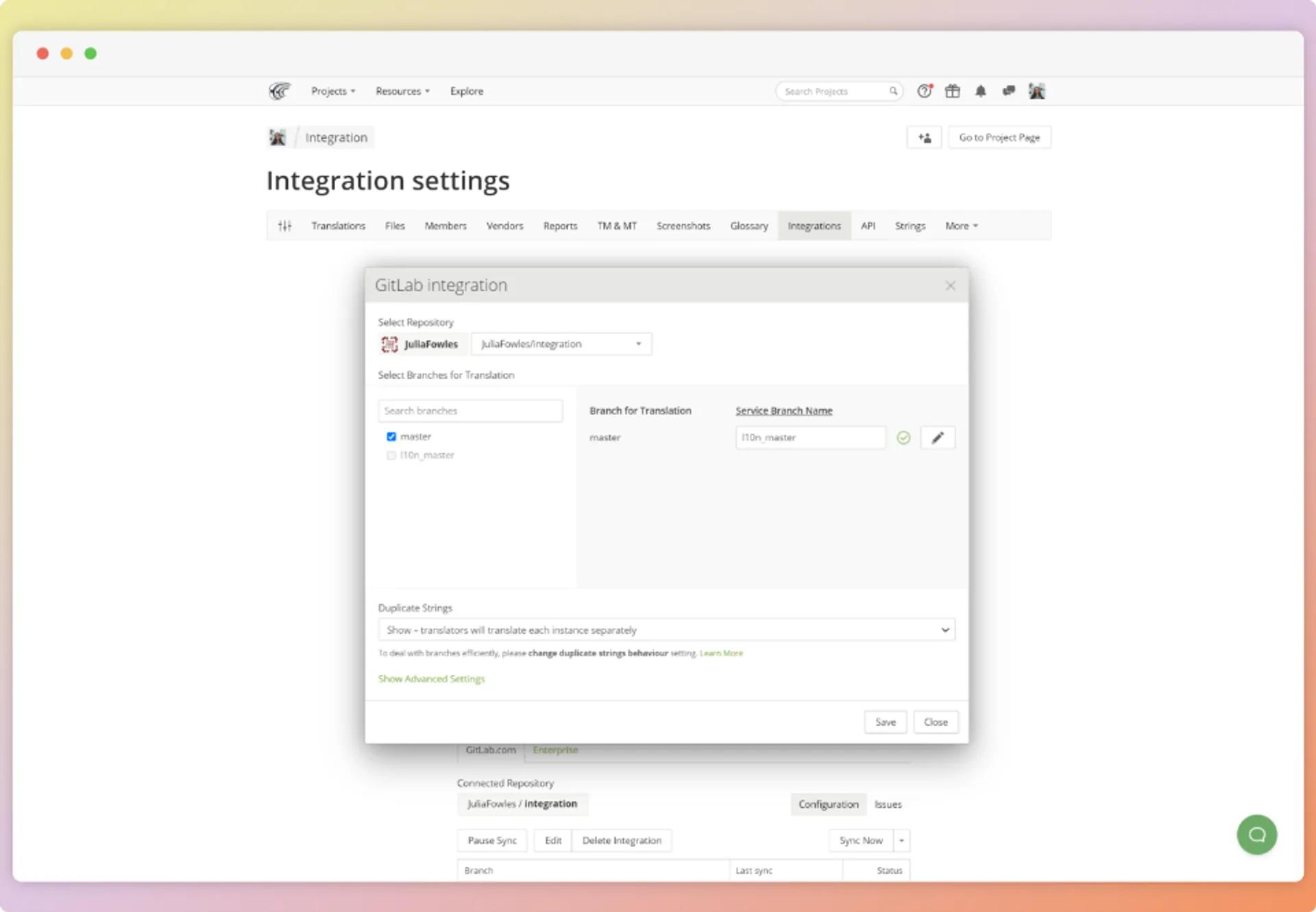
Task: Click the Delete Integration button
Action: click(622, 841)
